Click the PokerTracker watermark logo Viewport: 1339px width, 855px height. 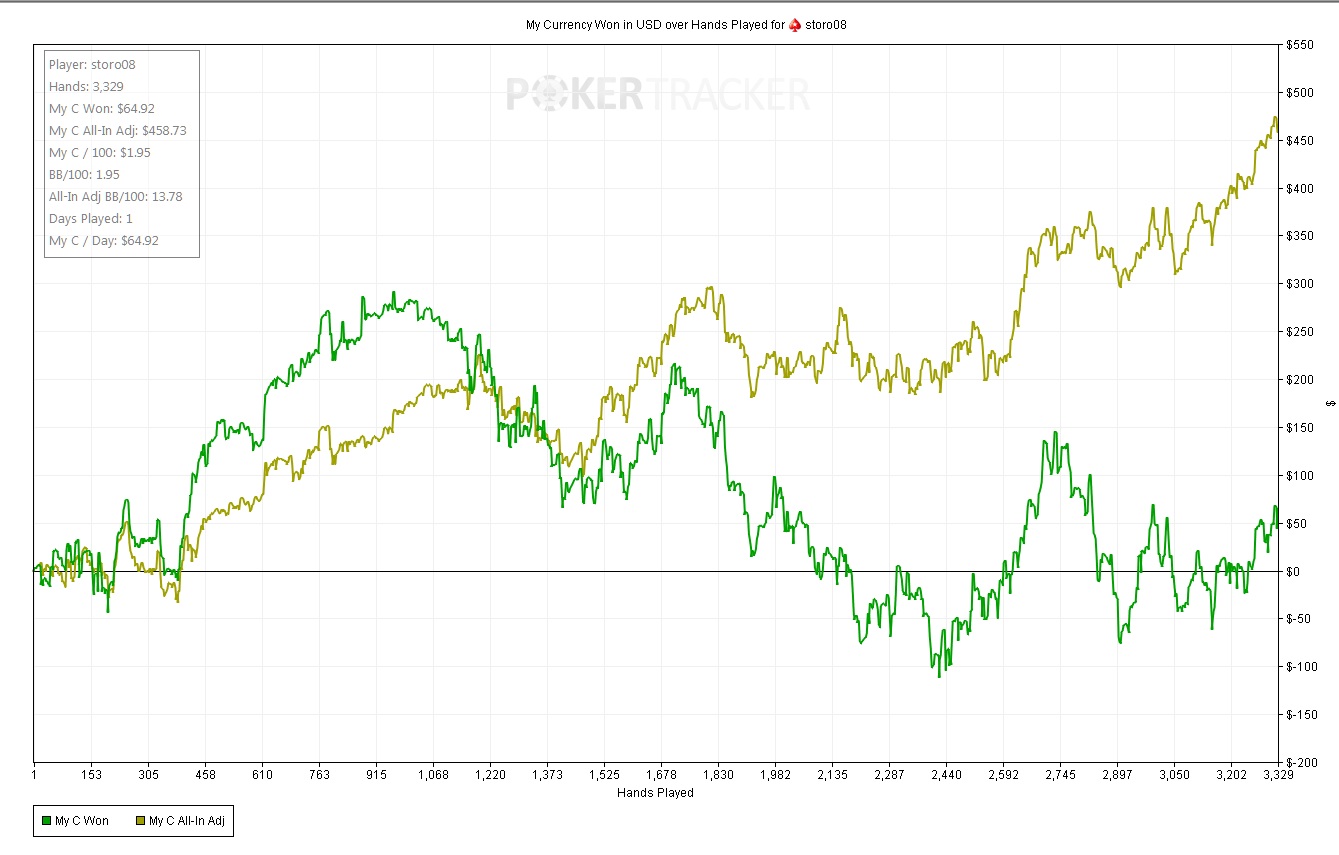pos(657,94)
